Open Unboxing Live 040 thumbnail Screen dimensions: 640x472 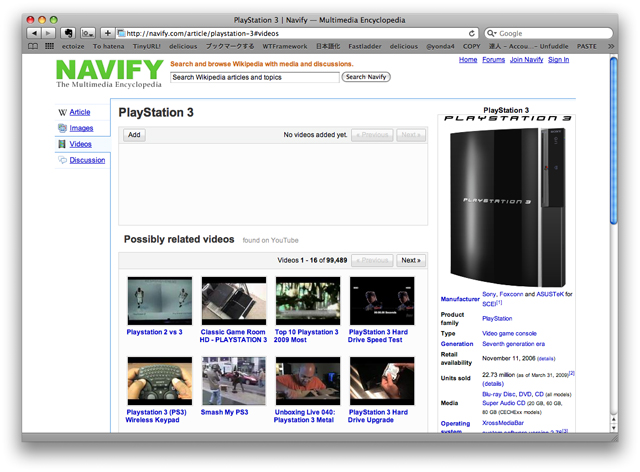coord(308,381)
